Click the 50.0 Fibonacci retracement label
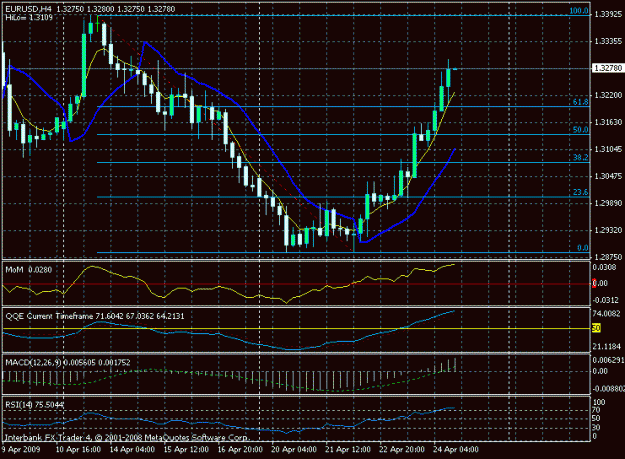The image size is (625, 459). [x=581, y=130]
